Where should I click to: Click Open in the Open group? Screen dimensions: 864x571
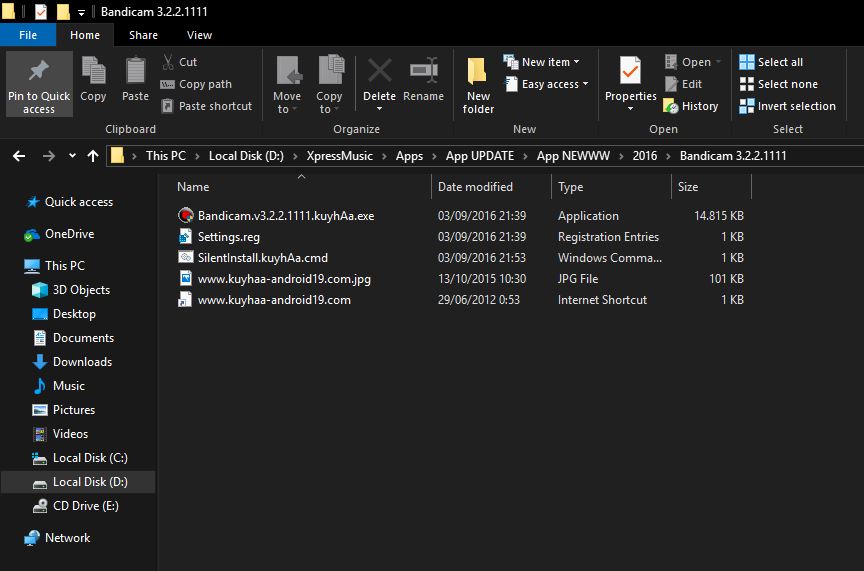pos(692,62)
